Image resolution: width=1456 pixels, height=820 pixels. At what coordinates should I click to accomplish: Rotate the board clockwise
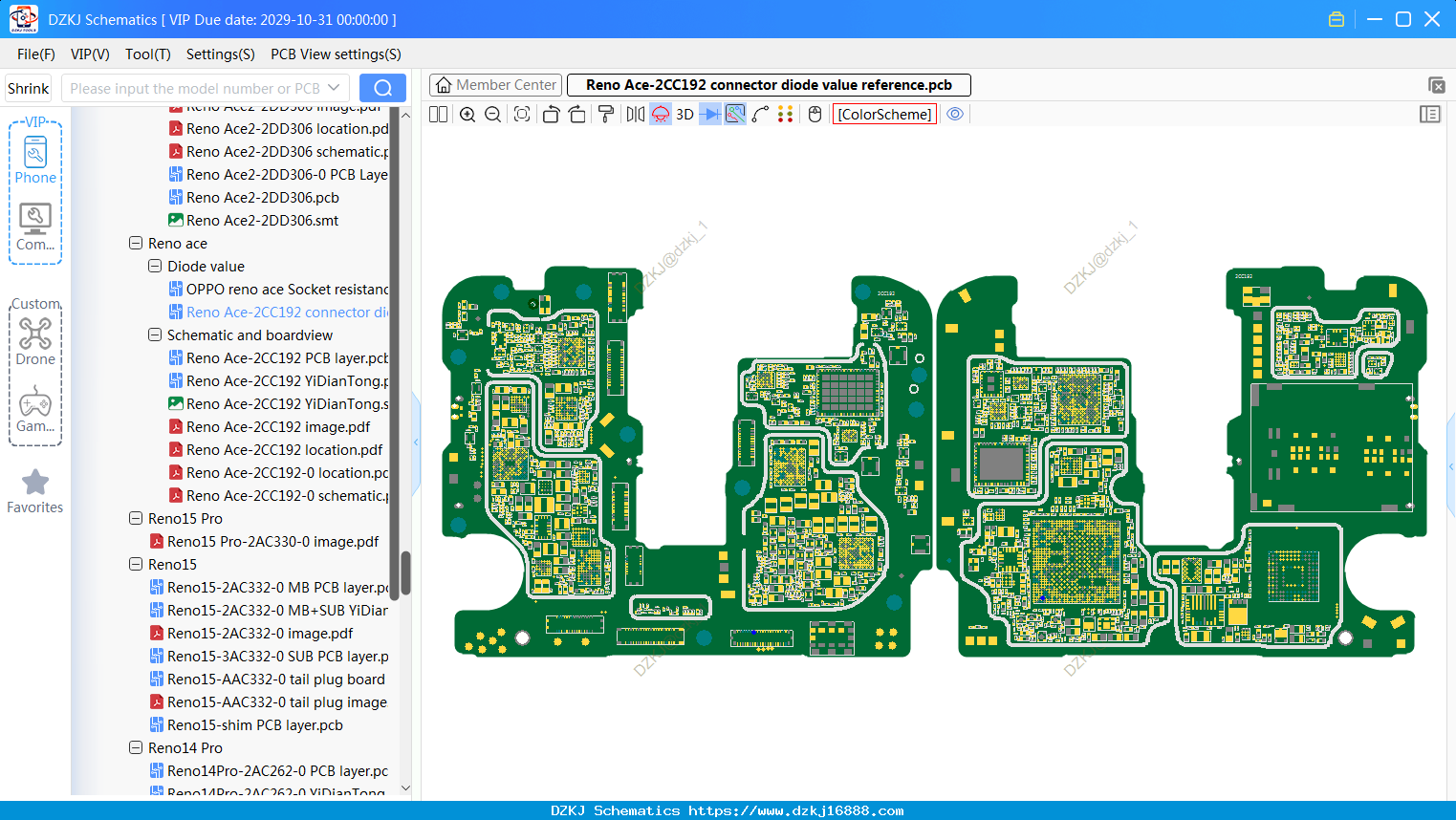click(577, 115)
